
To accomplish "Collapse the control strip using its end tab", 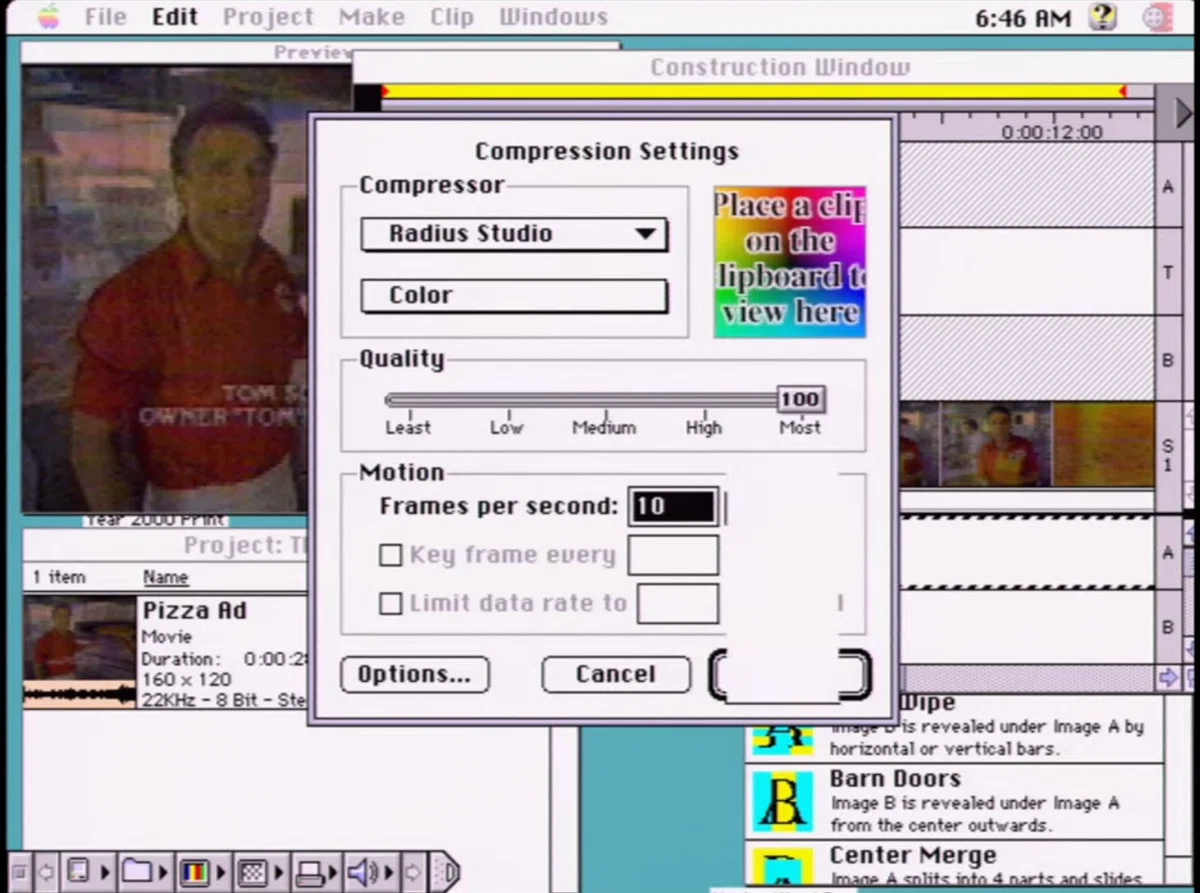I will point(445,870).
